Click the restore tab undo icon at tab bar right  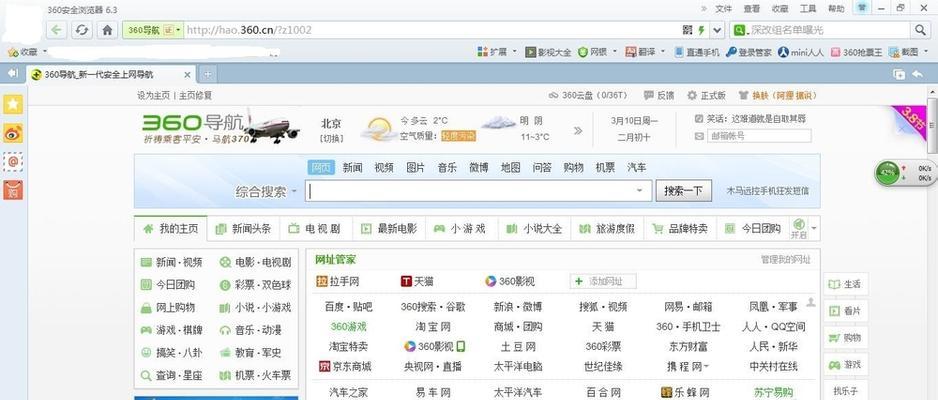click(x=917, y=74)
